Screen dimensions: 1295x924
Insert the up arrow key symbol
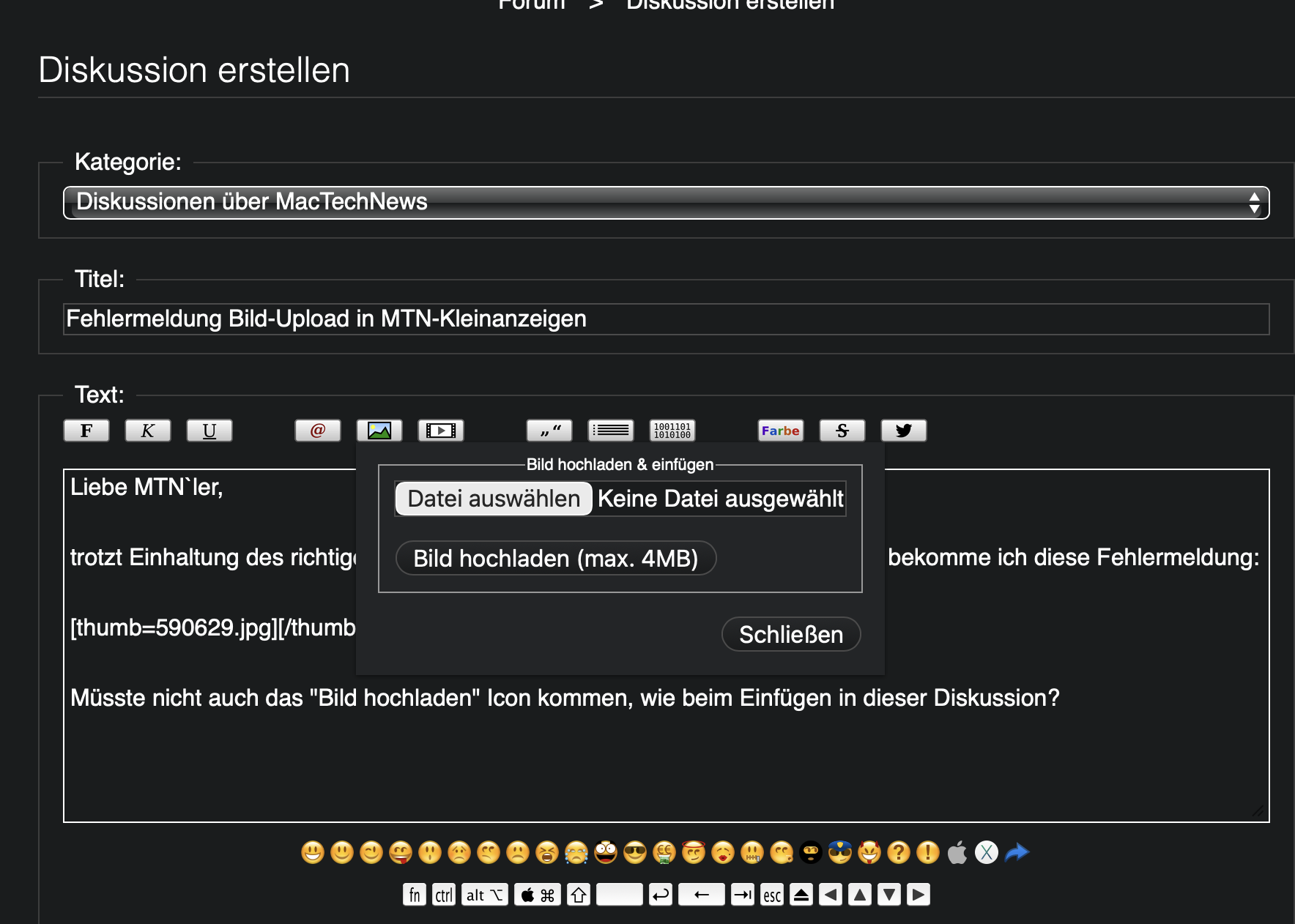pos(860,895)
